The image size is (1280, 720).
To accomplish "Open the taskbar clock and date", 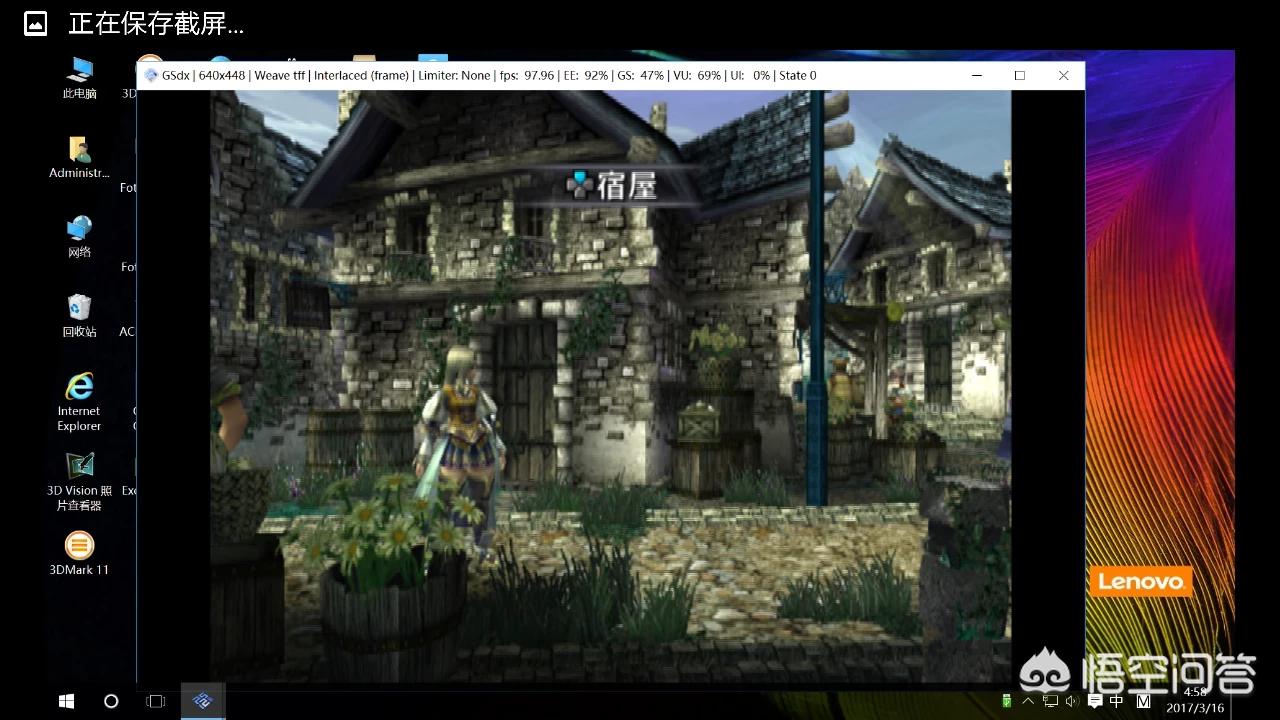I will tap(1194, 700).
